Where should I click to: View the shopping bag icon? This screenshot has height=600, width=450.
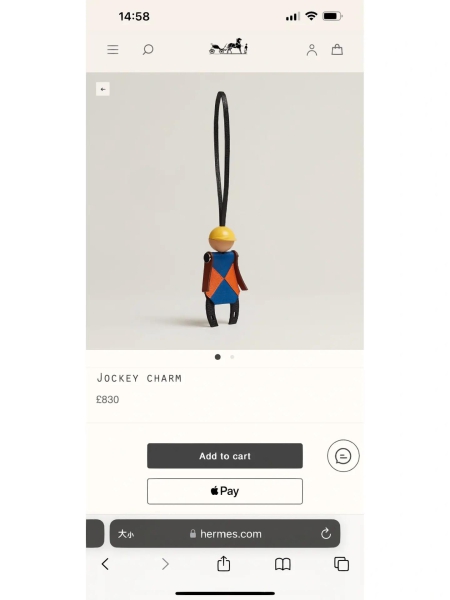coord(337,49)
